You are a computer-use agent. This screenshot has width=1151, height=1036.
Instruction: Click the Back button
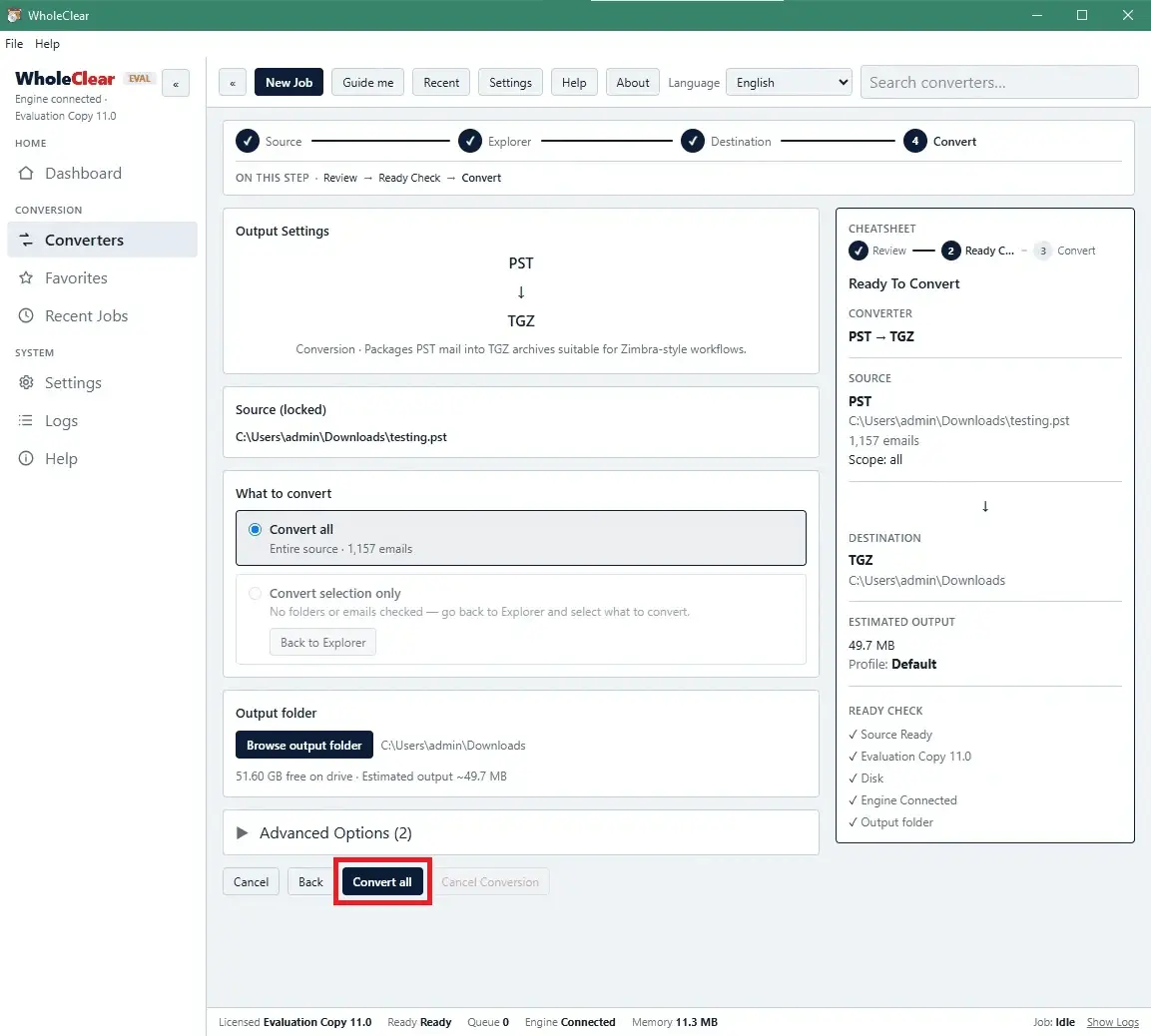[x=310, y=881]
